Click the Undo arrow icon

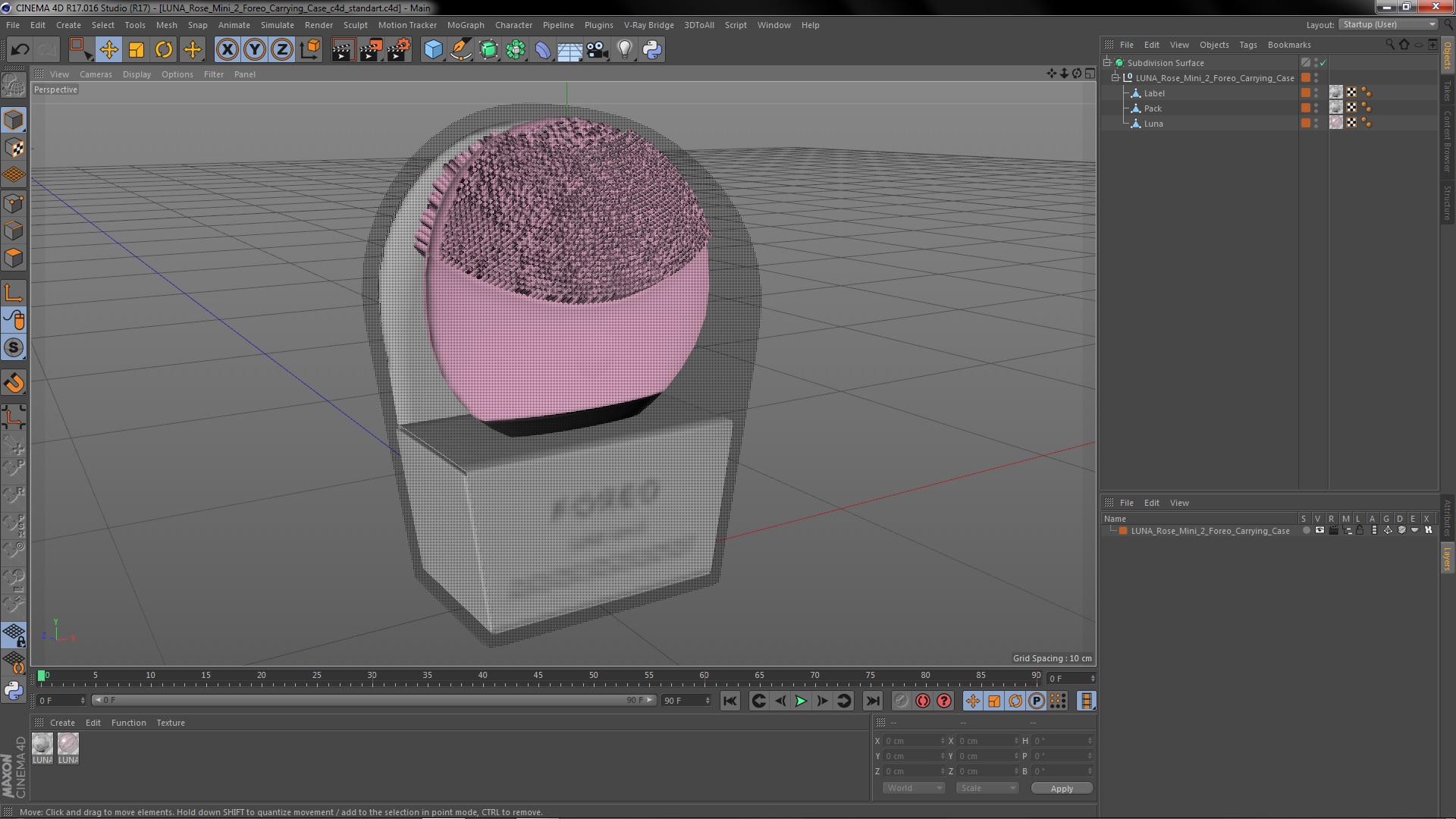[x=20, y=50]
